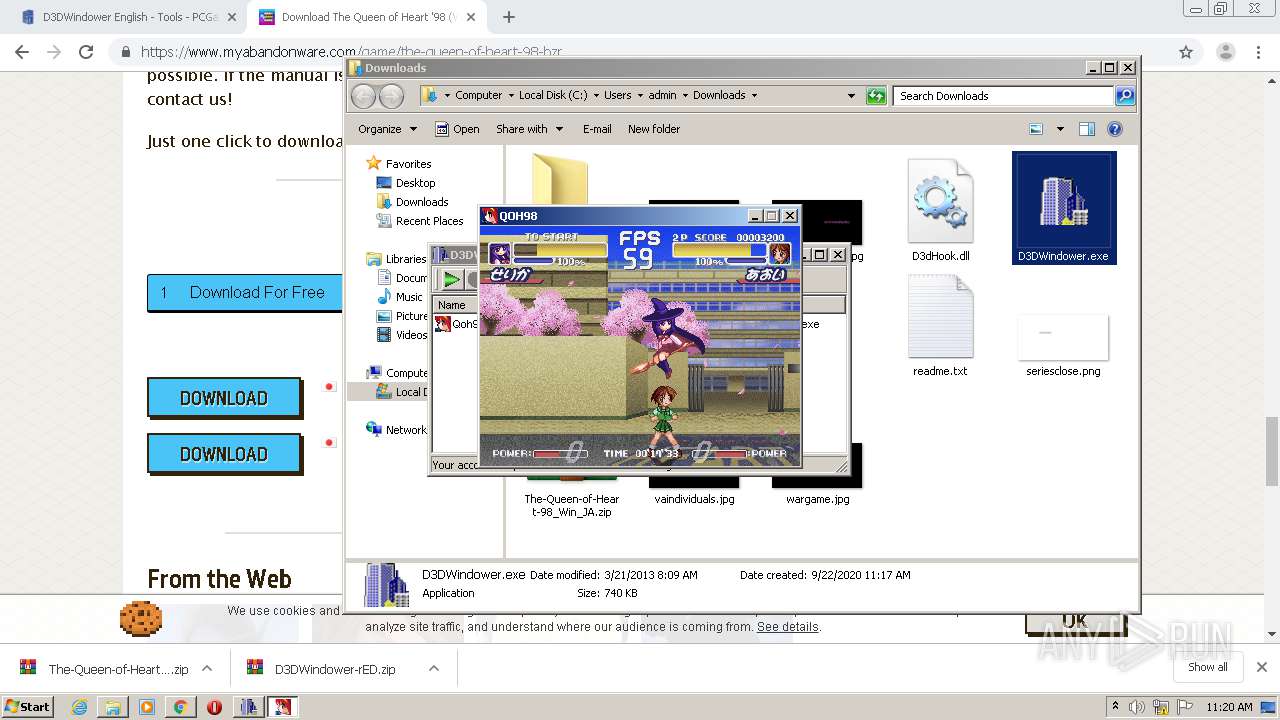This screenshot has width=1280, height=720.
Task: Open a new Chrome tab
Action: tap(509, 17)
